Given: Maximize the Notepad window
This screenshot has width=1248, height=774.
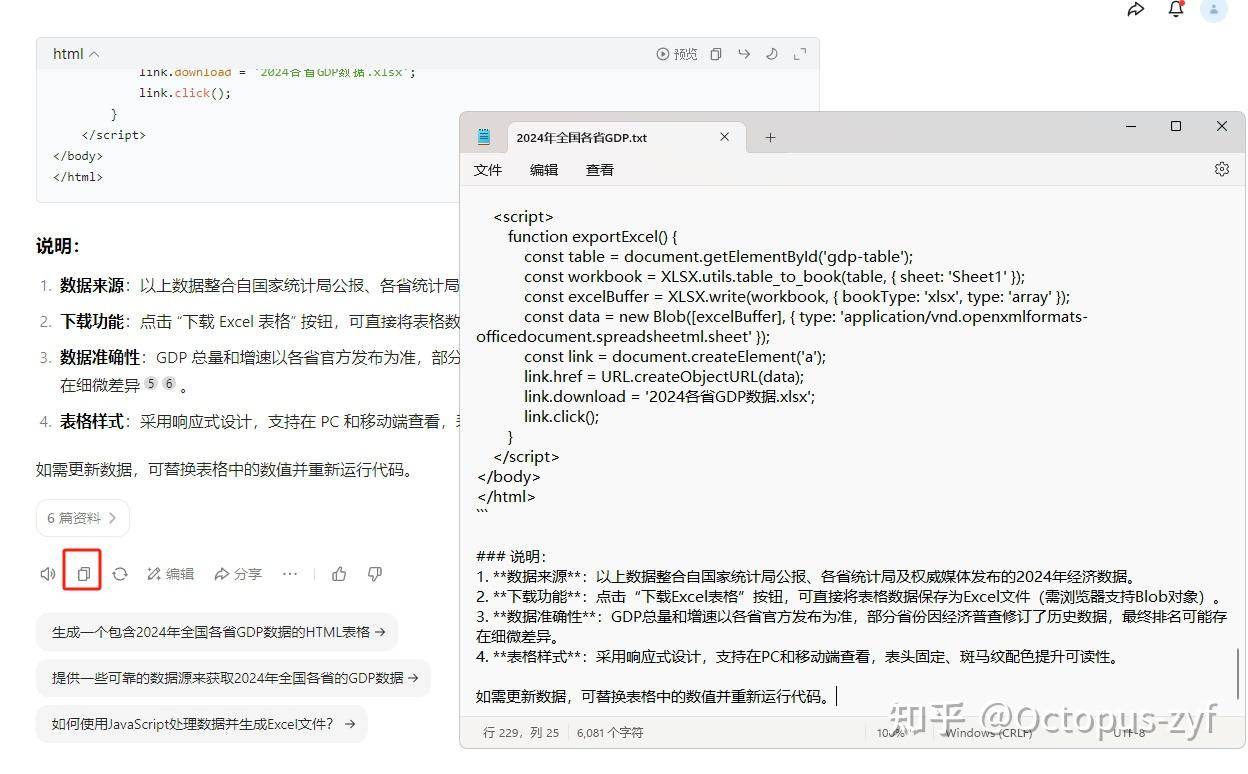Looking at the screenshot, I should pyautogui.click(x=1176, y=126).
